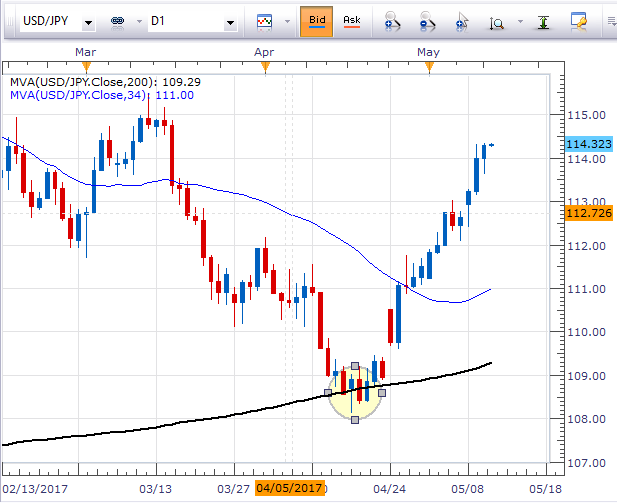Toggle Bid price display
Image resolution: width=617 pixels, height=503 pixels.
point(316,20)
